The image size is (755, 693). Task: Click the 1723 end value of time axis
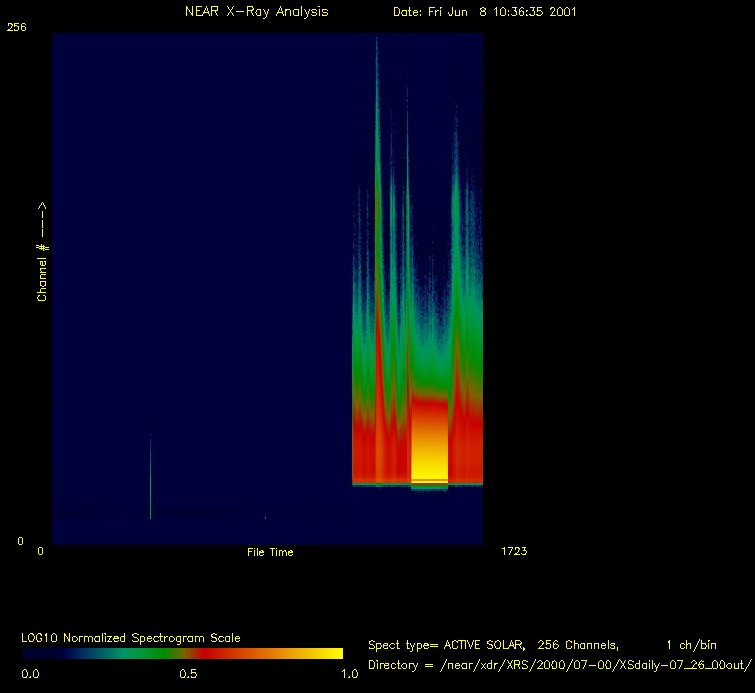(x=513, y=551)
